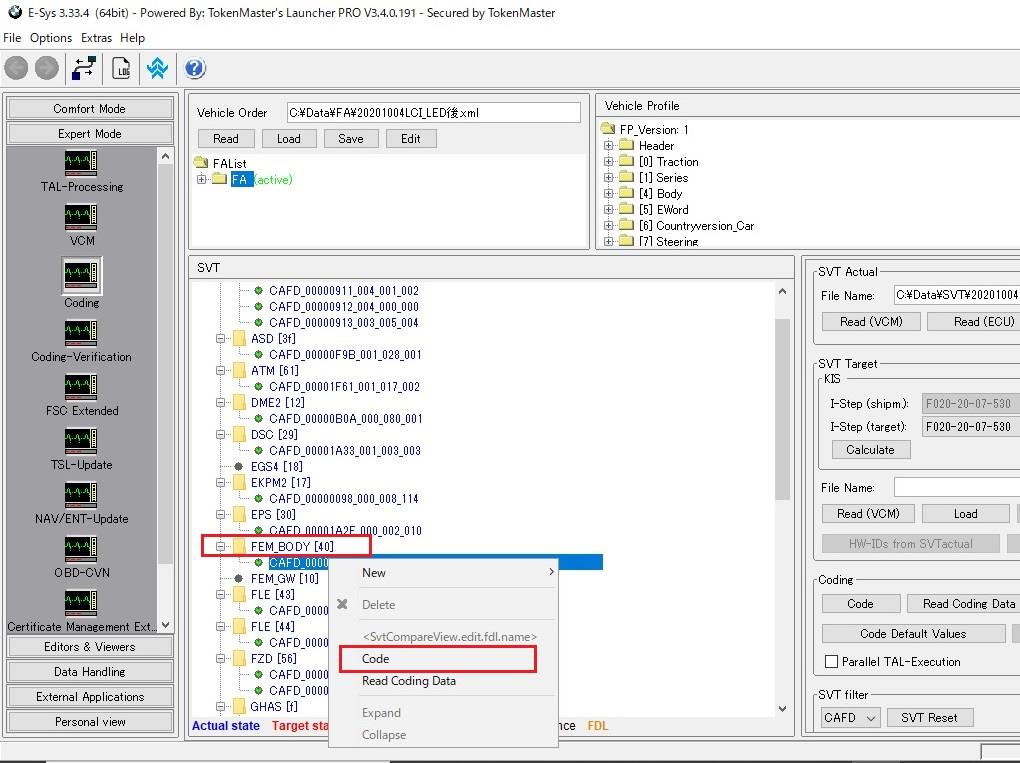
Task: Choose Read Coding Data from context menu
Action: (x=444, y=681)
